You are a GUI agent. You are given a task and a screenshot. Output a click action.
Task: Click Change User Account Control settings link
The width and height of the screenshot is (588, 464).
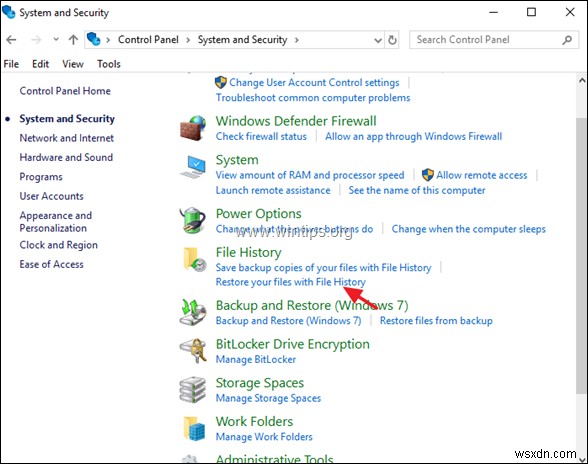click(314, 83)
